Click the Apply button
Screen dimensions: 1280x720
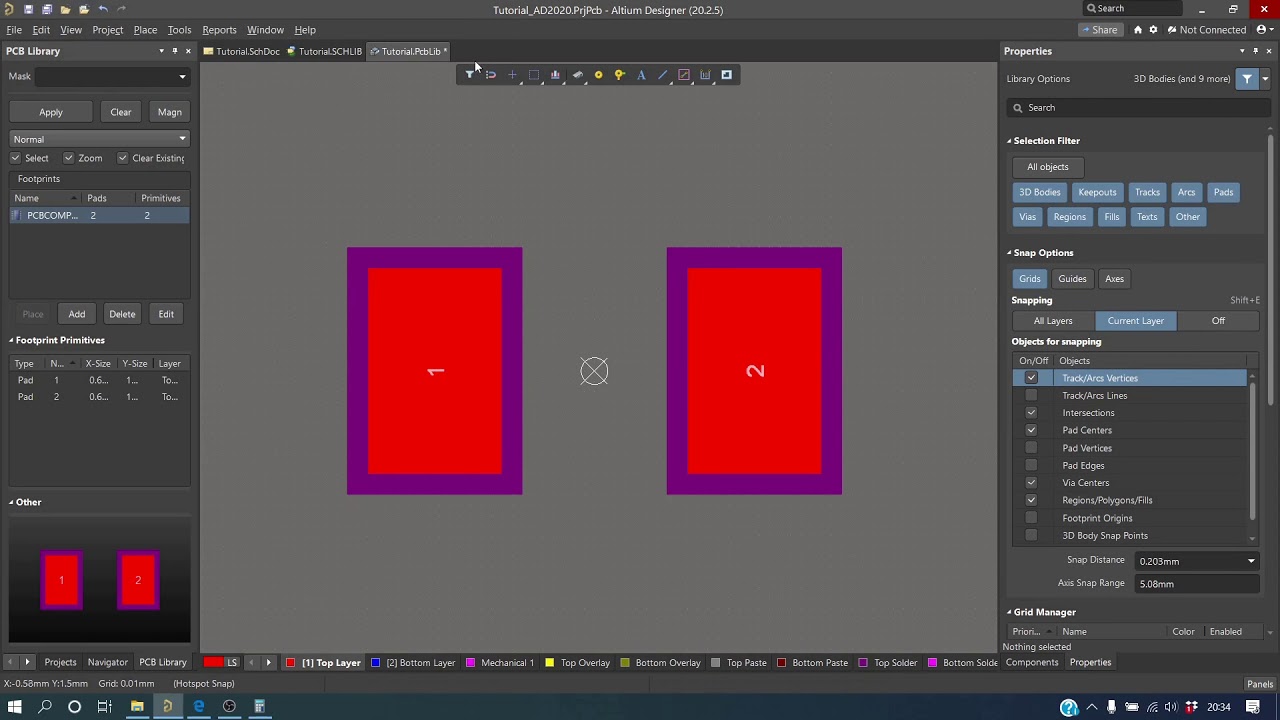[x=51, y=112]
